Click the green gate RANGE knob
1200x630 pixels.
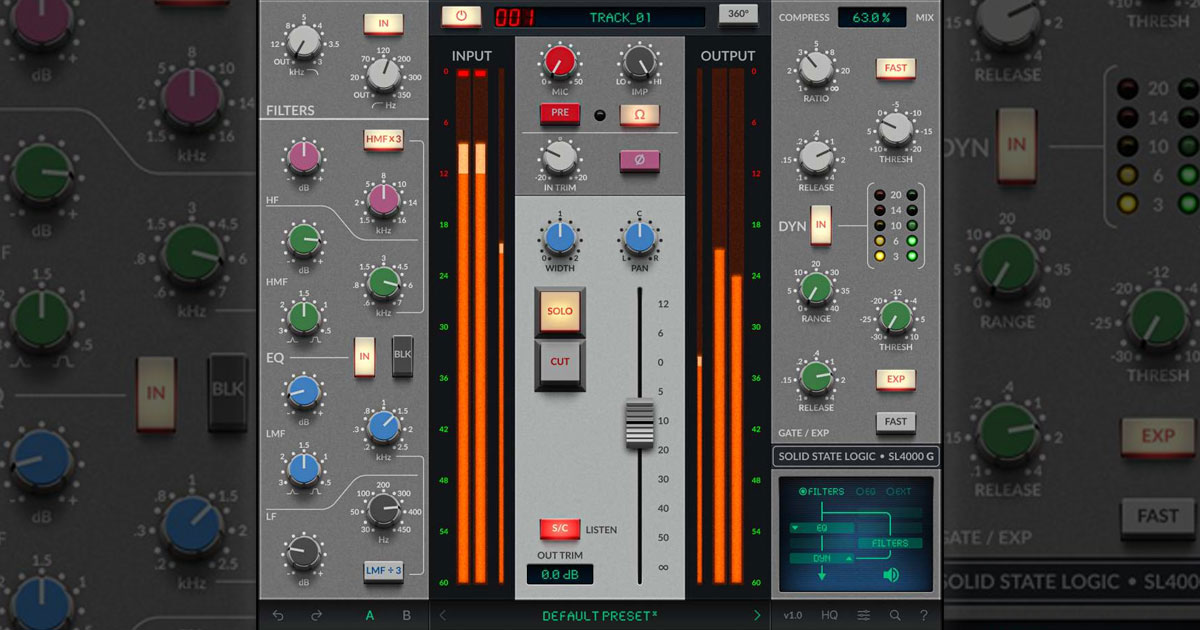(816, 289)
